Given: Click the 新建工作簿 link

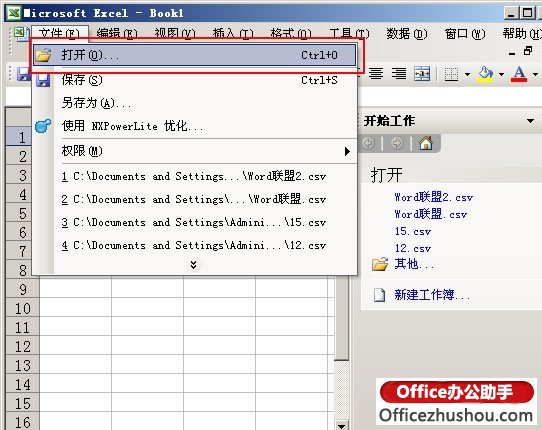Looking at the screenshot, I should [432, 295].
